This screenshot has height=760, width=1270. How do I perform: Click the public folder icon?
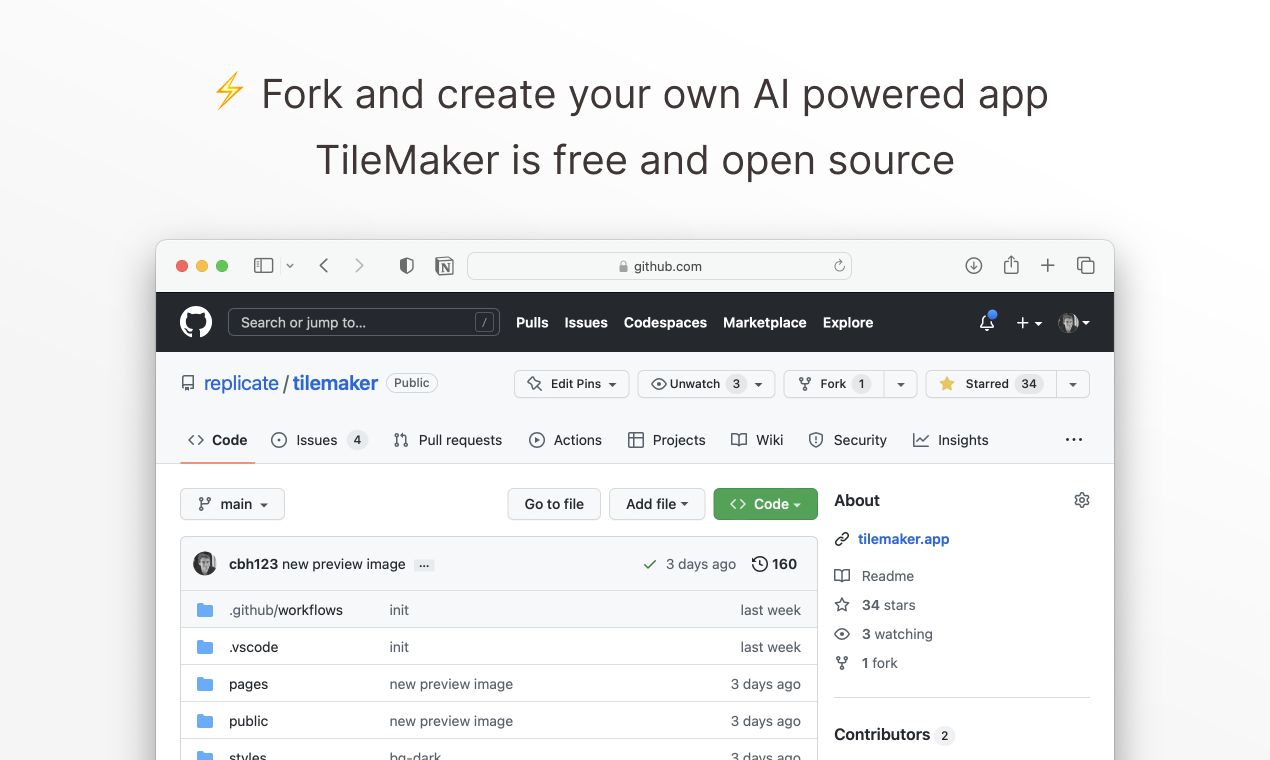[x=205, y=721]
